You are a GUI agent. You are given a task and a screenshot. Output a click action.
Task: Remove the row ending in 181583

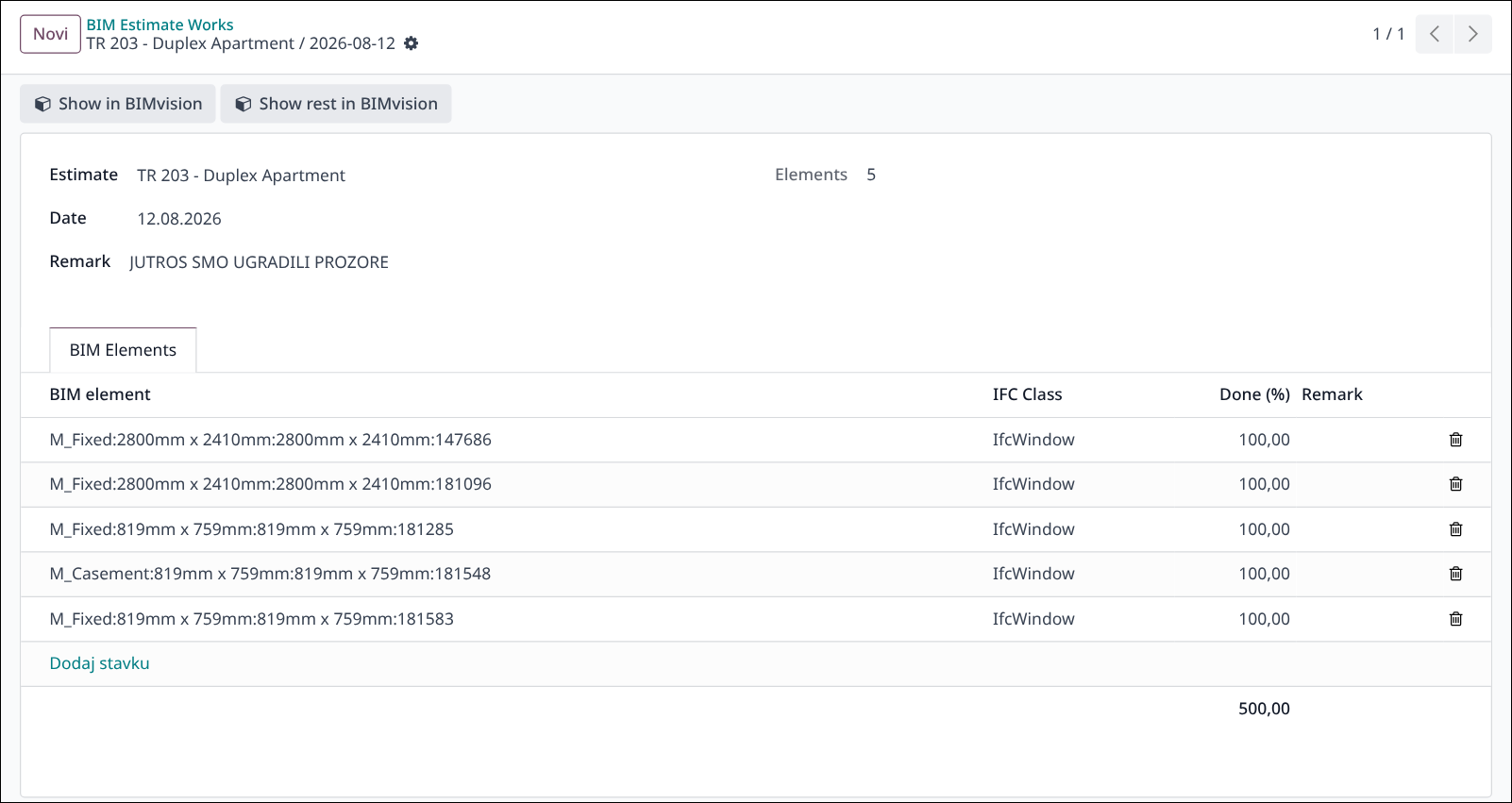(x=1455, y=619)
